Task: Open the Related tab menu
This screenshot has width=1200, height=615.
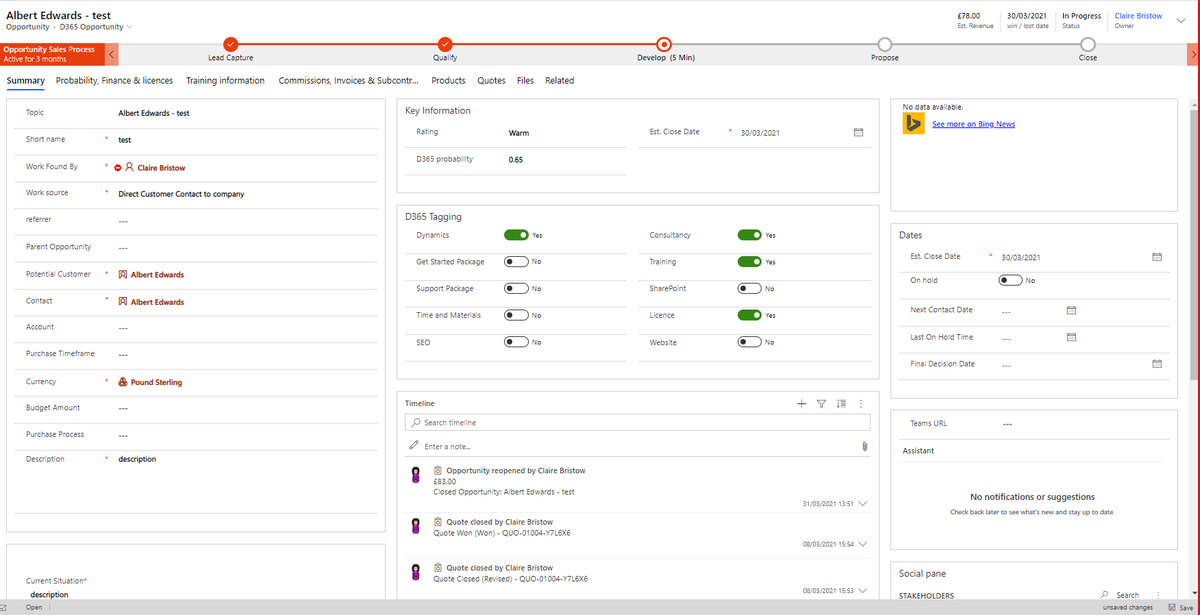Action: click(x=559, y=81)
